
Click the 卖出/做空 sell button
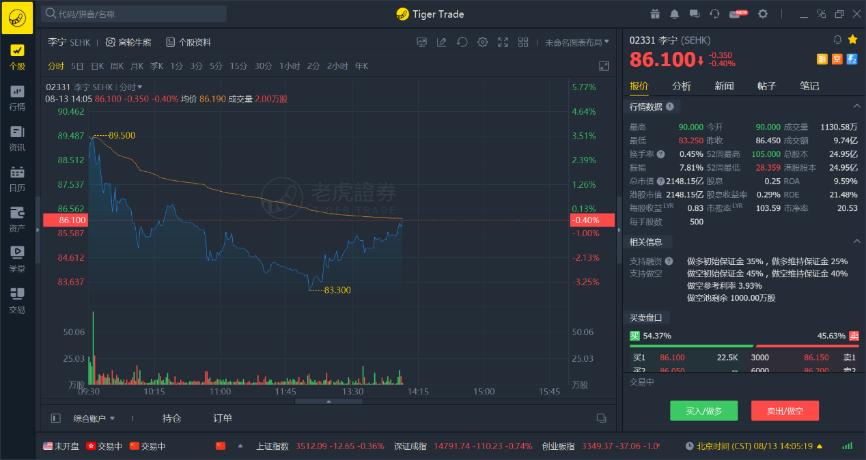[x=785, y=411]
